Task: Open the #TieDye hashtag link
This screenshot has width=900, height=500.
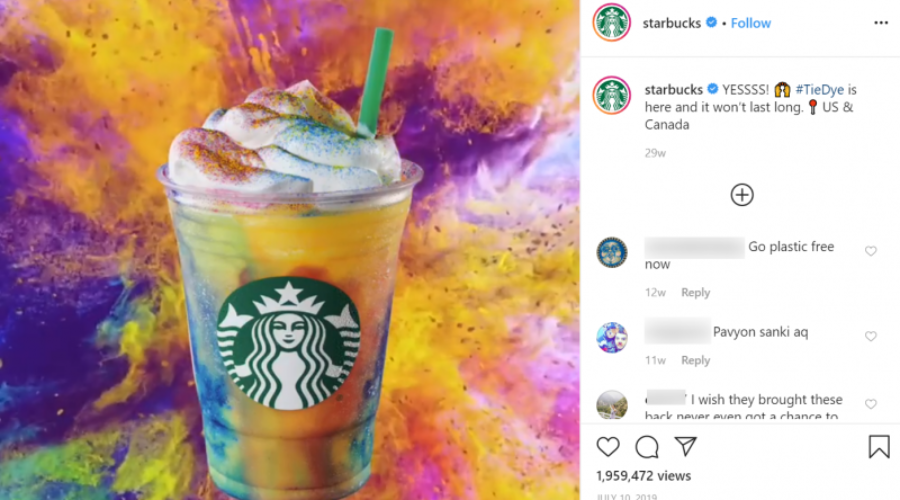Action: 820,90
